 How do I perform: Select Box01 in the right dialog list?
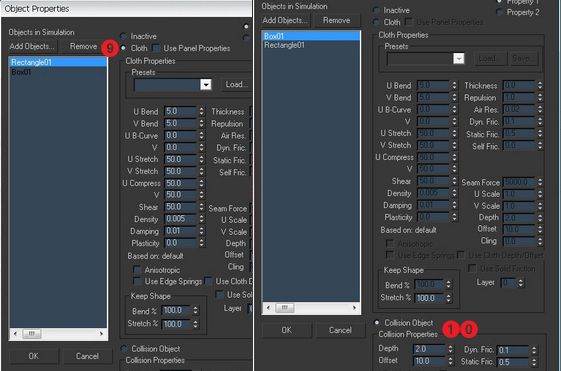(x=311, y=36)
